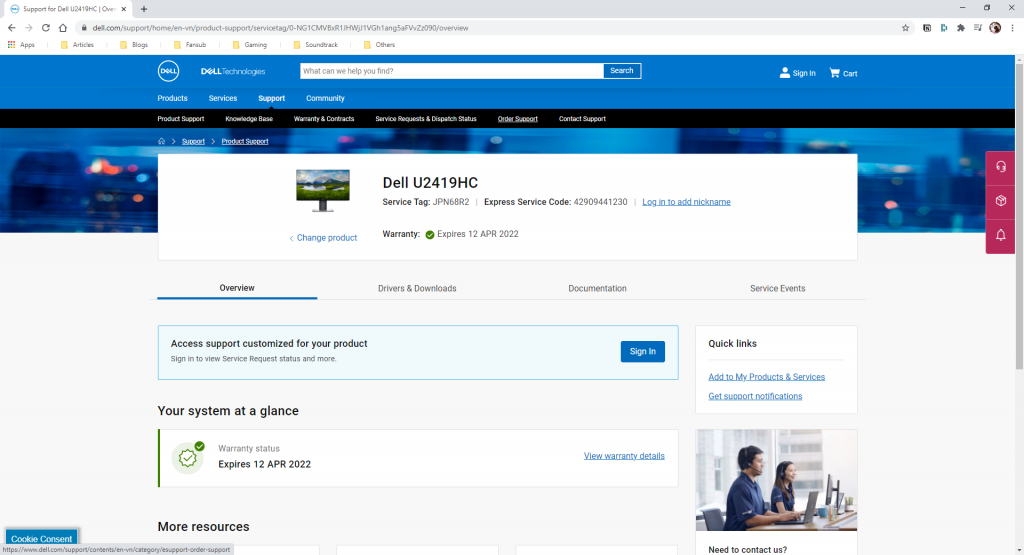Open the notification bell side icon

click(x=1000, y=235)
